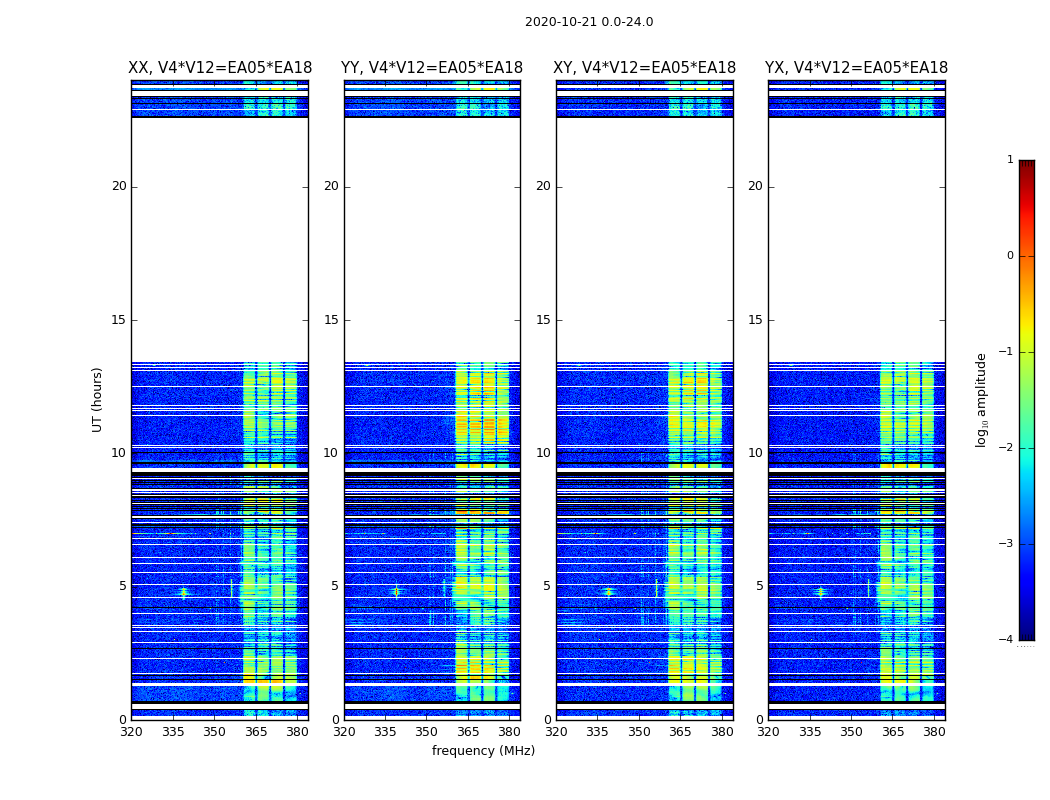Click x-tick '350' of the YY panel

[x=427, y=732]
